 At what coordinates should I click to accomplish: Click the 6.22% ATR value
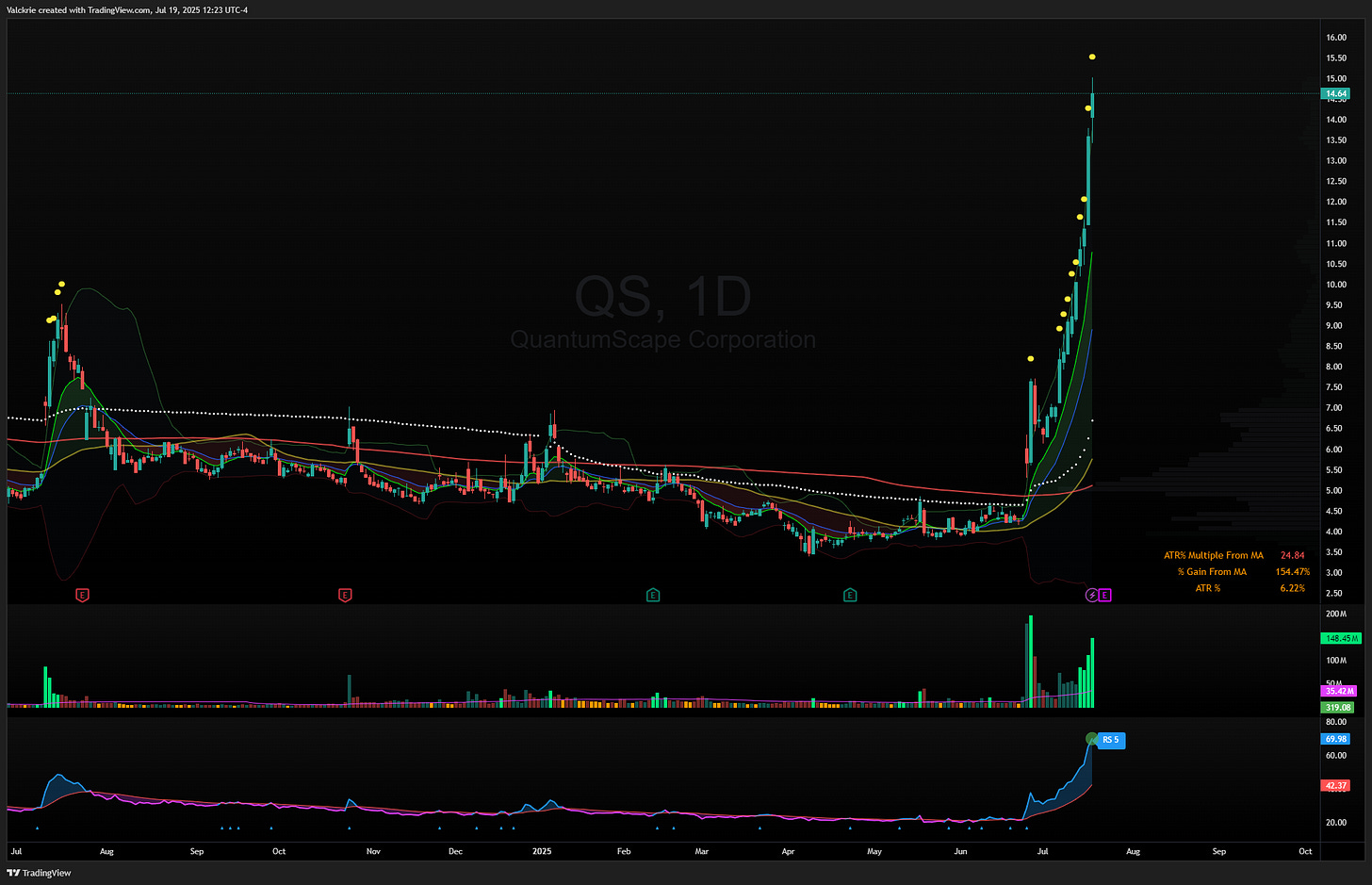[x=1292, y=588]
